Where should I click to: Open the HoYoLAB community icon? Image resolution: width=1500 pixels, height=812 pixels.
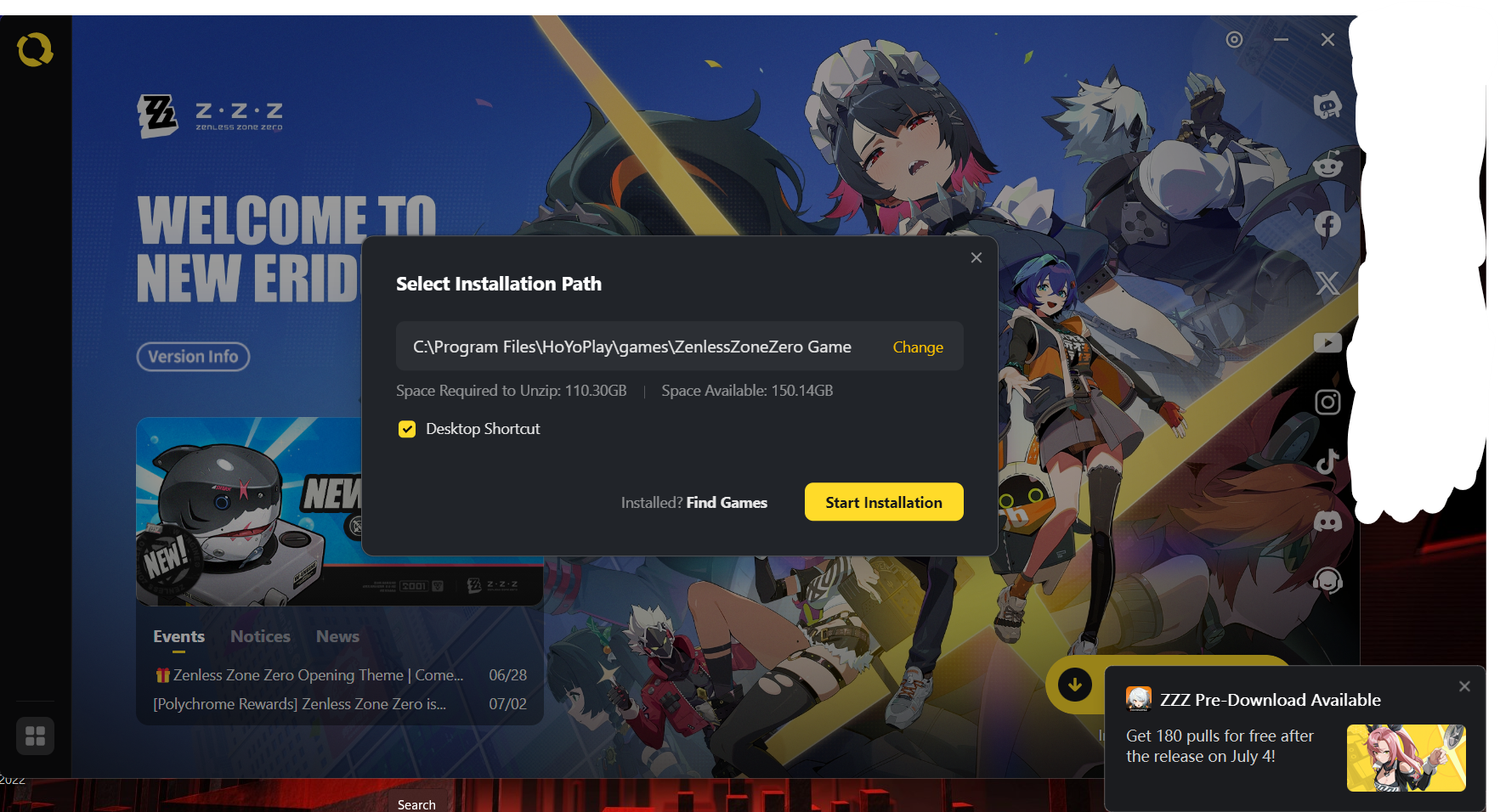tap(1327, 106)
